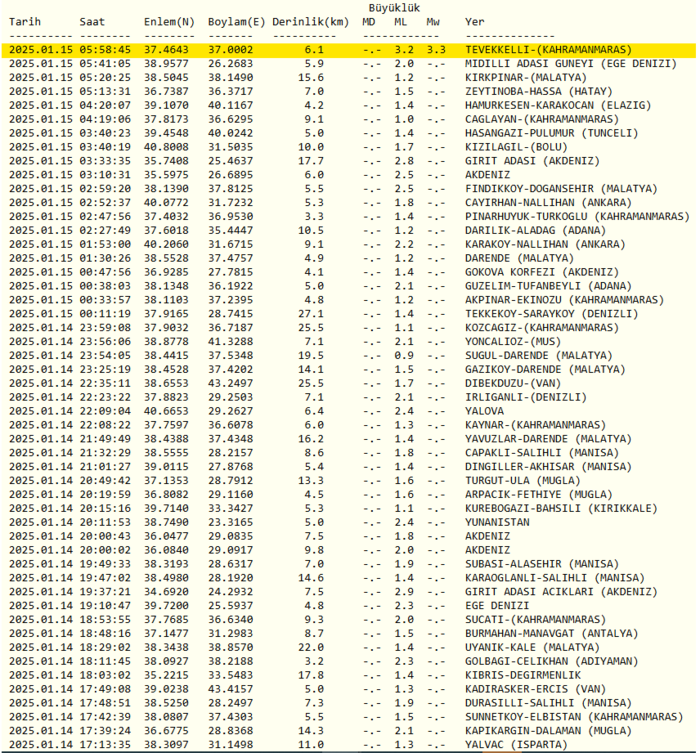Select the ZEYTINOBA-HASSA (HATAY) location
This screenshot has height=753, width=700.
(x=527, y=90)
